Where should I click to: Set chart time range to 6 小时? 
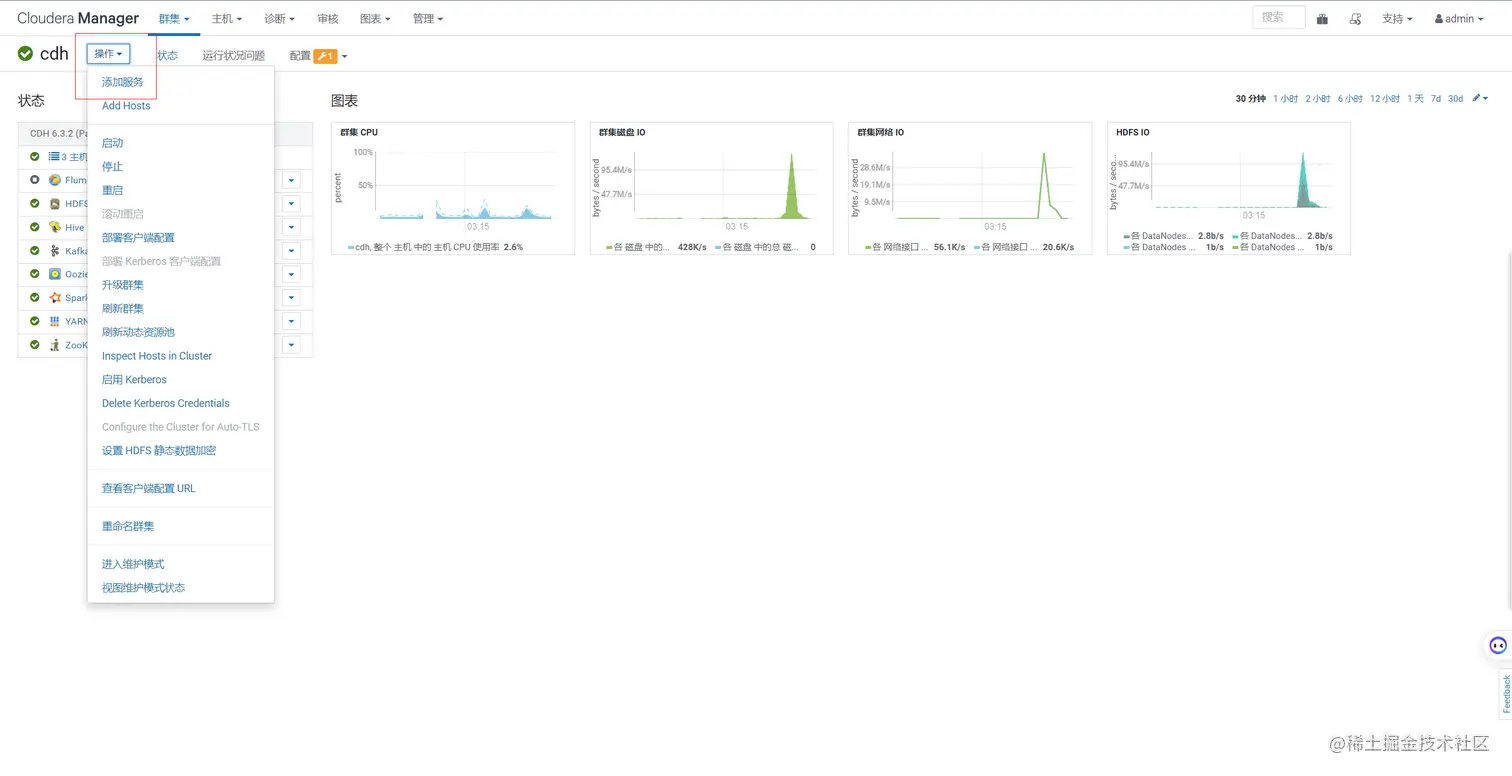(x=1350, y=98)
